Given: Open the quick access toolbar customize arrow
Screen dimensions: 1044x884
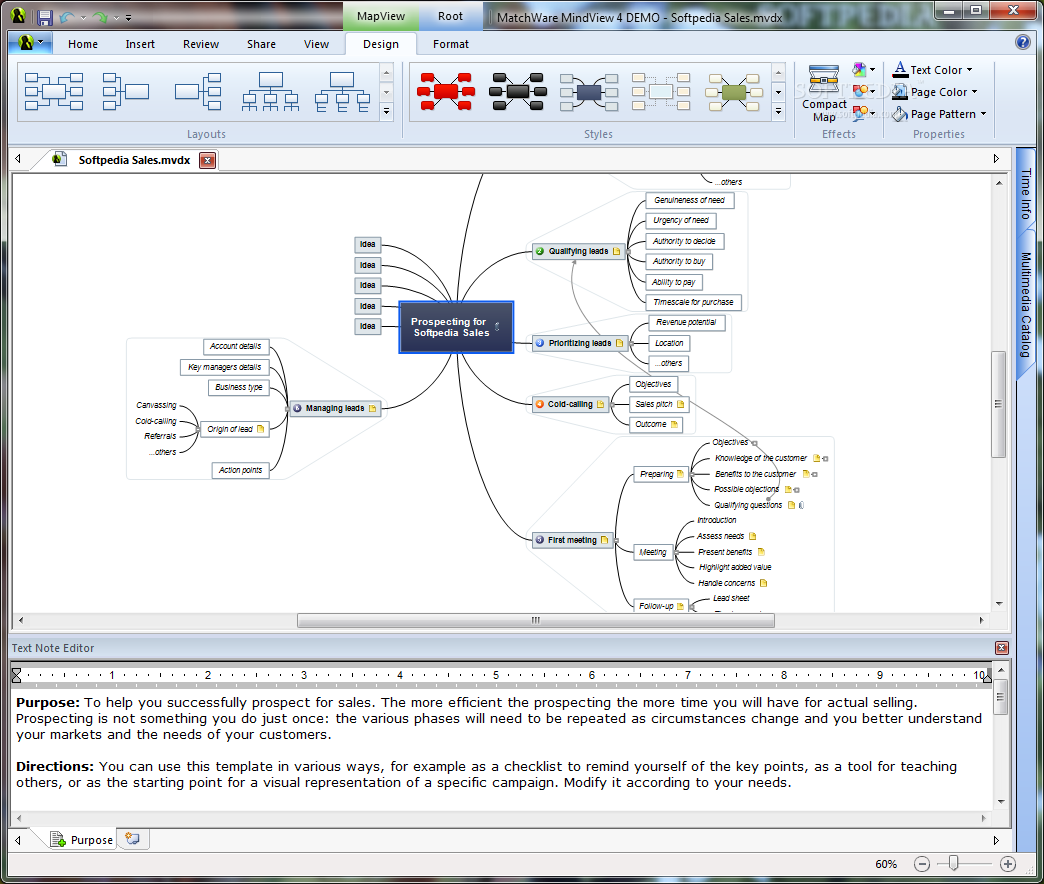Looking at the screenshot, I should (129, 18).
